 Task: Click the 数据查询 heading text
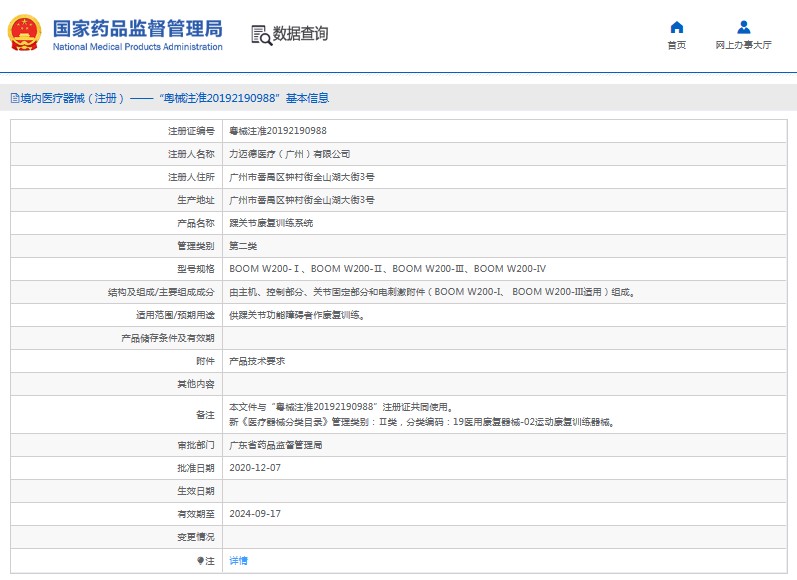(x=300, y=34)
